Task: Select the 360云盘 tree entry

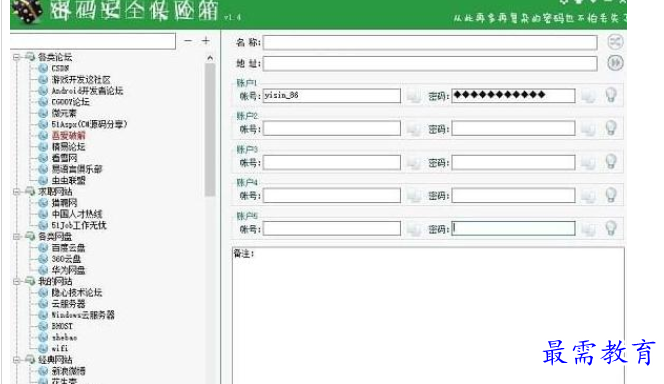Action: click(x=66, y=259)
